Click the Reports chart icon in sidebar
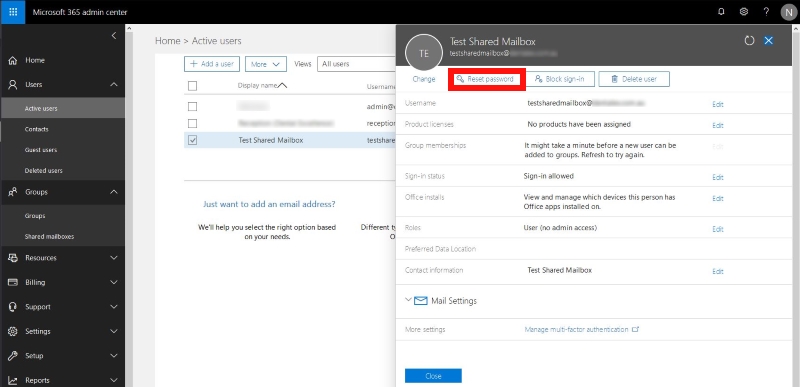Screen dimensions: 800x387 (13, 380)
